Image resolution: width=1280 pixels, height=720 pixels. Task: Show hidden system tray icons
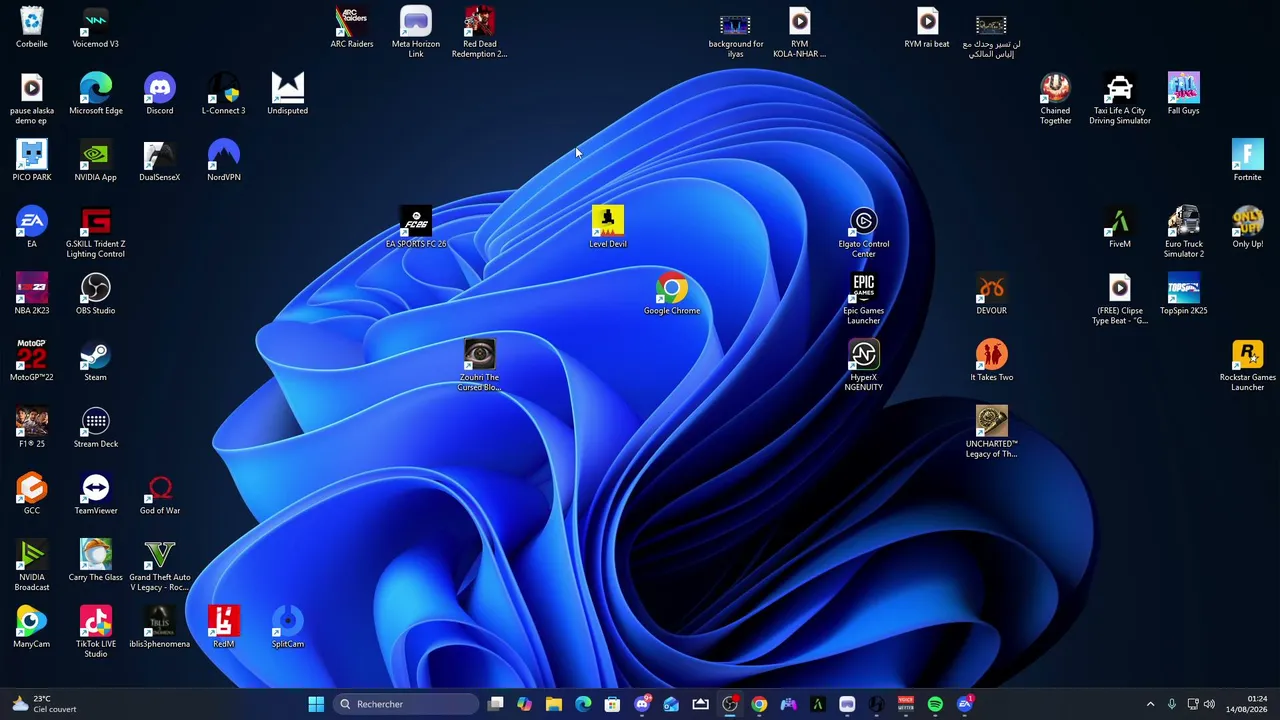[x=1150, y=704]
